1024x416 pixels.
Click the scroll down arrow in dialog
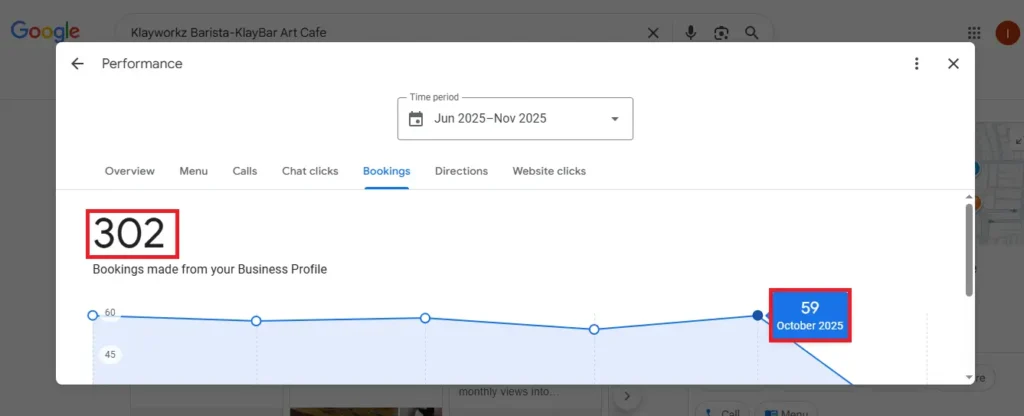click(x=968, y=377)
